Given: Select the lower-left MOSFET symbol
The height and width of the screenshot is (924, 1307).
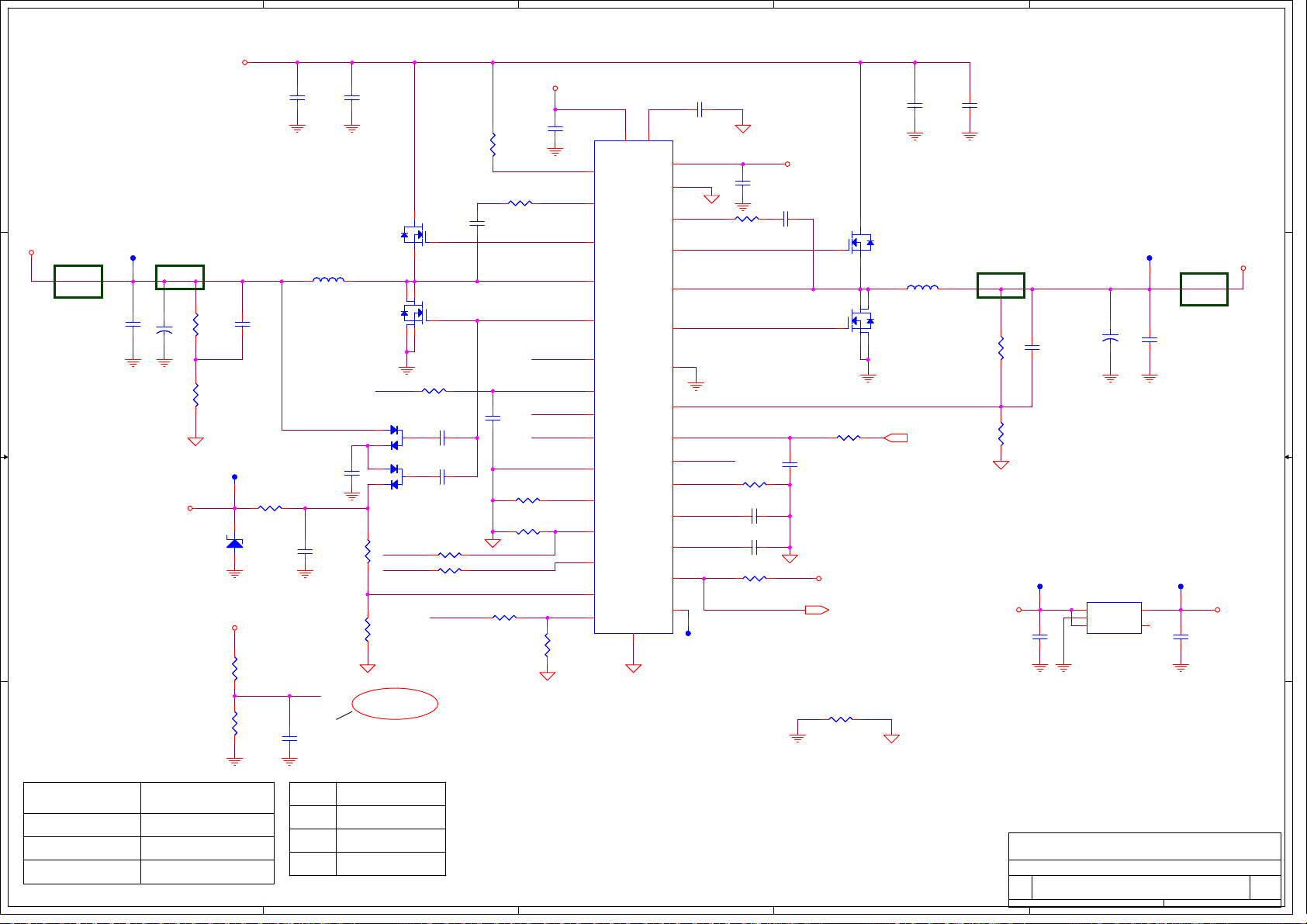Looking at the screenshot, I should tap(413, 313).
